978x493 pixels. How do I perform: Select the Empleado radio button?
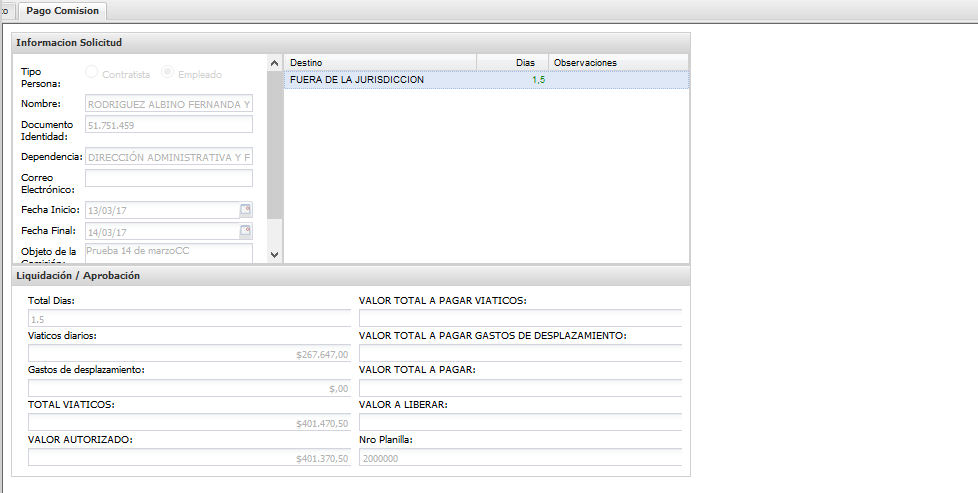[167, 73]
